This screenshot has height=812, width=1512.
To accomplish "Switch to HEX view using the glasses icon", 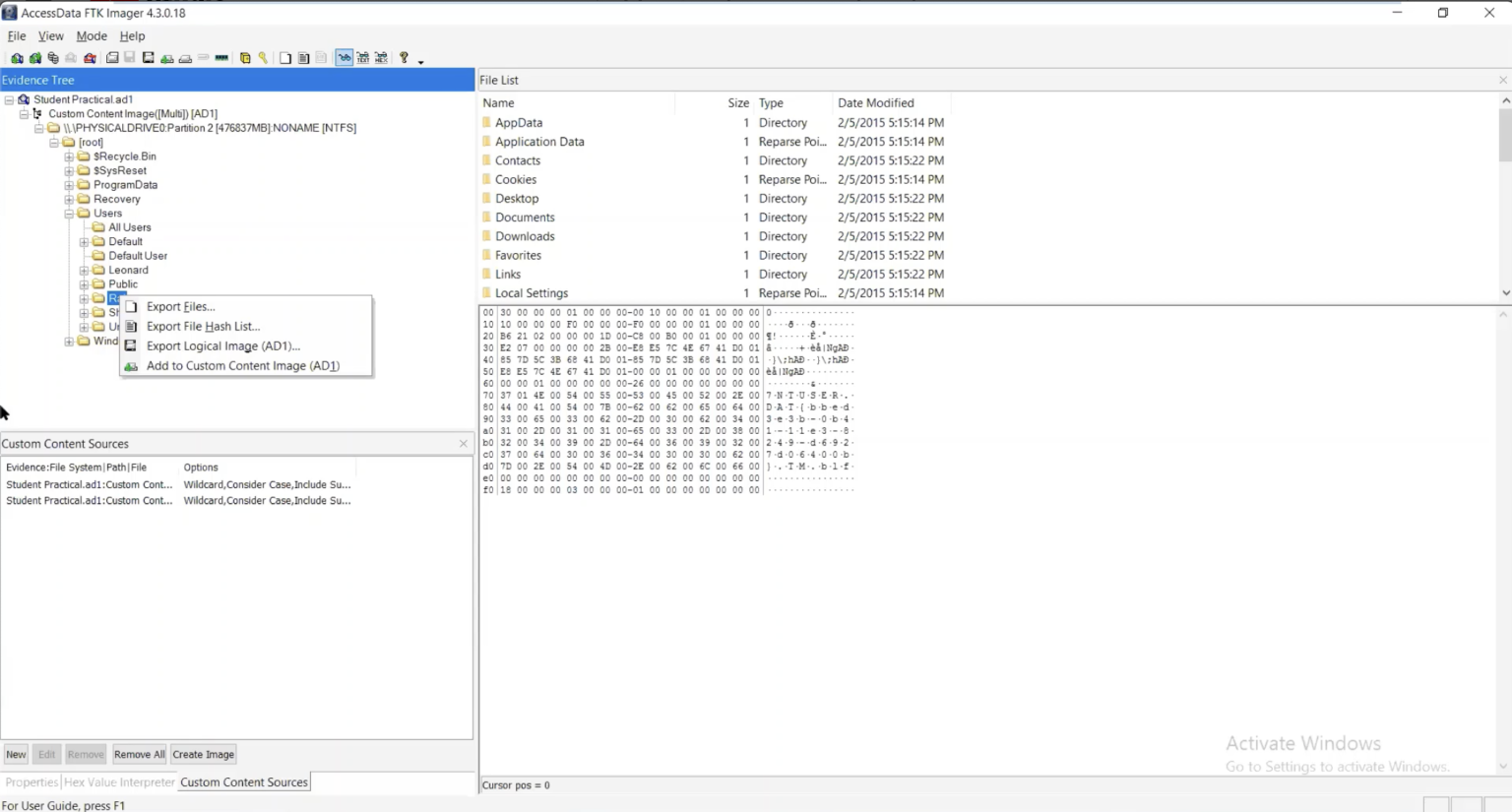I will coord(381,57).
